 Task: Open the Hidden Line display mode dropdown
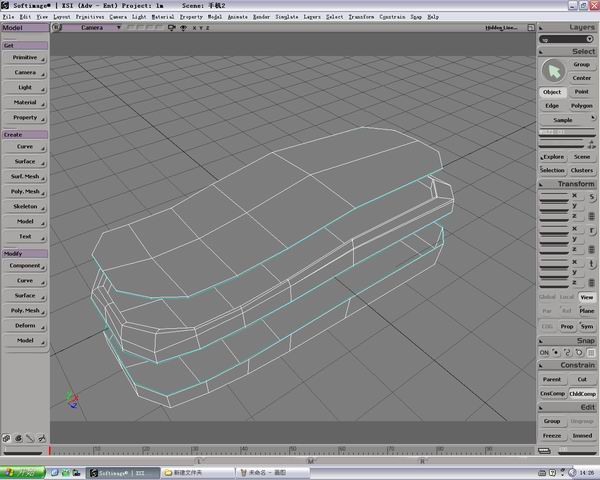coord(501,28)
